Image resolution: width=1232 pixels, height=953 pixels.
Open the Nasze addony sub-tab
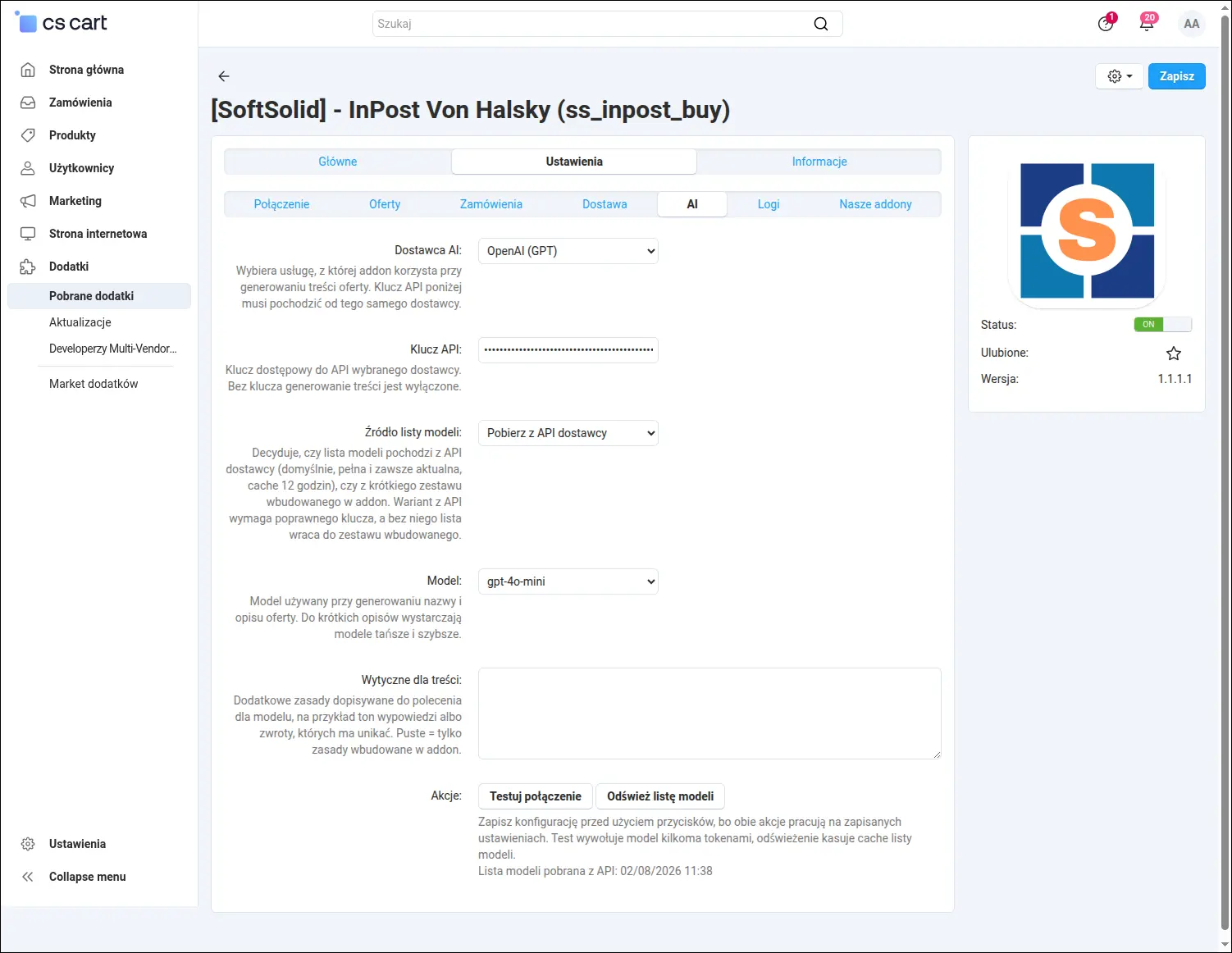tap(875, 204)
